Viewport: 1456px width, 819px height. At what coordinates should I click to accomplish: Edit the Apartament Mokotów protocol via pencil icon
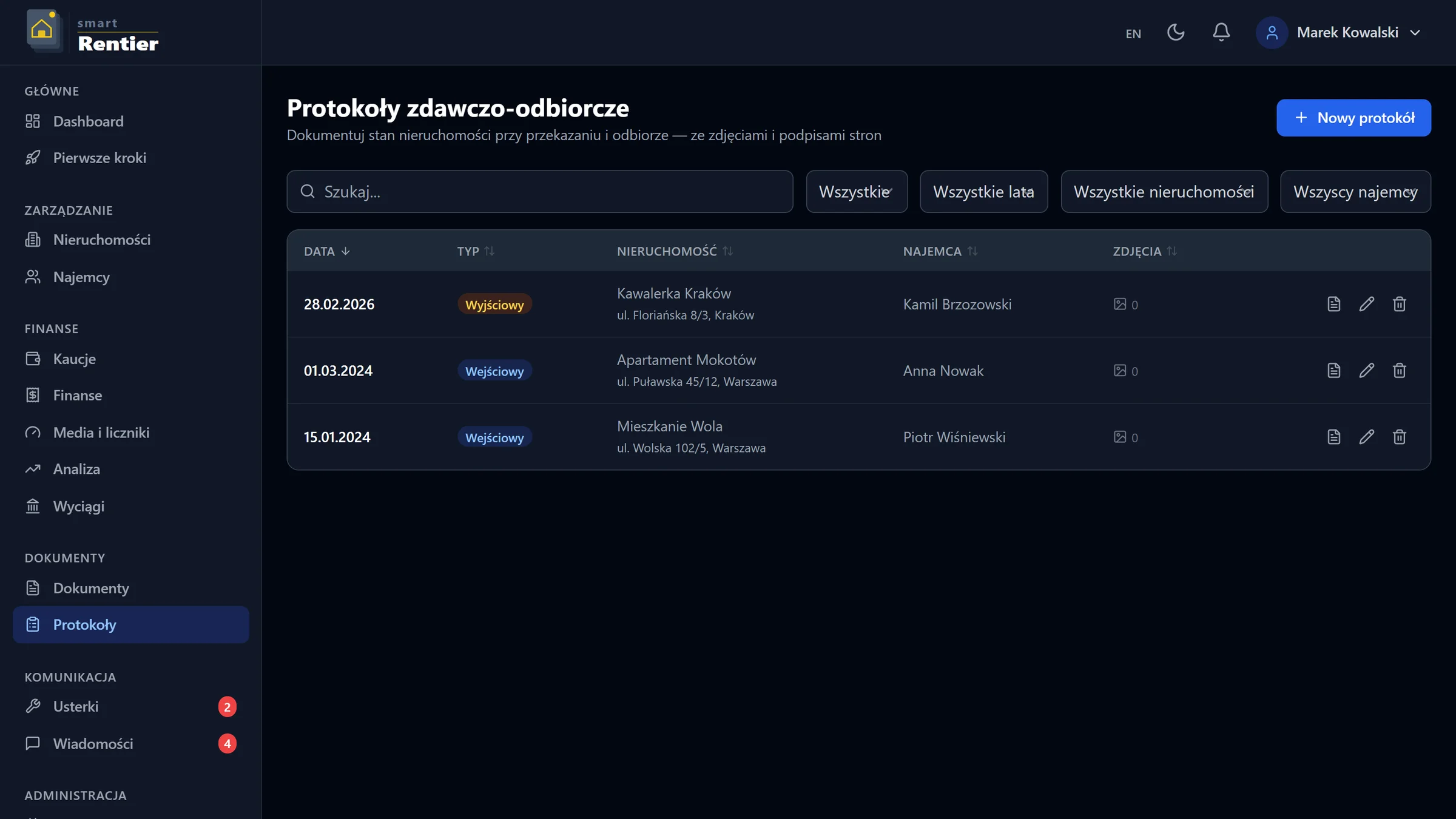click(1366, 371)
